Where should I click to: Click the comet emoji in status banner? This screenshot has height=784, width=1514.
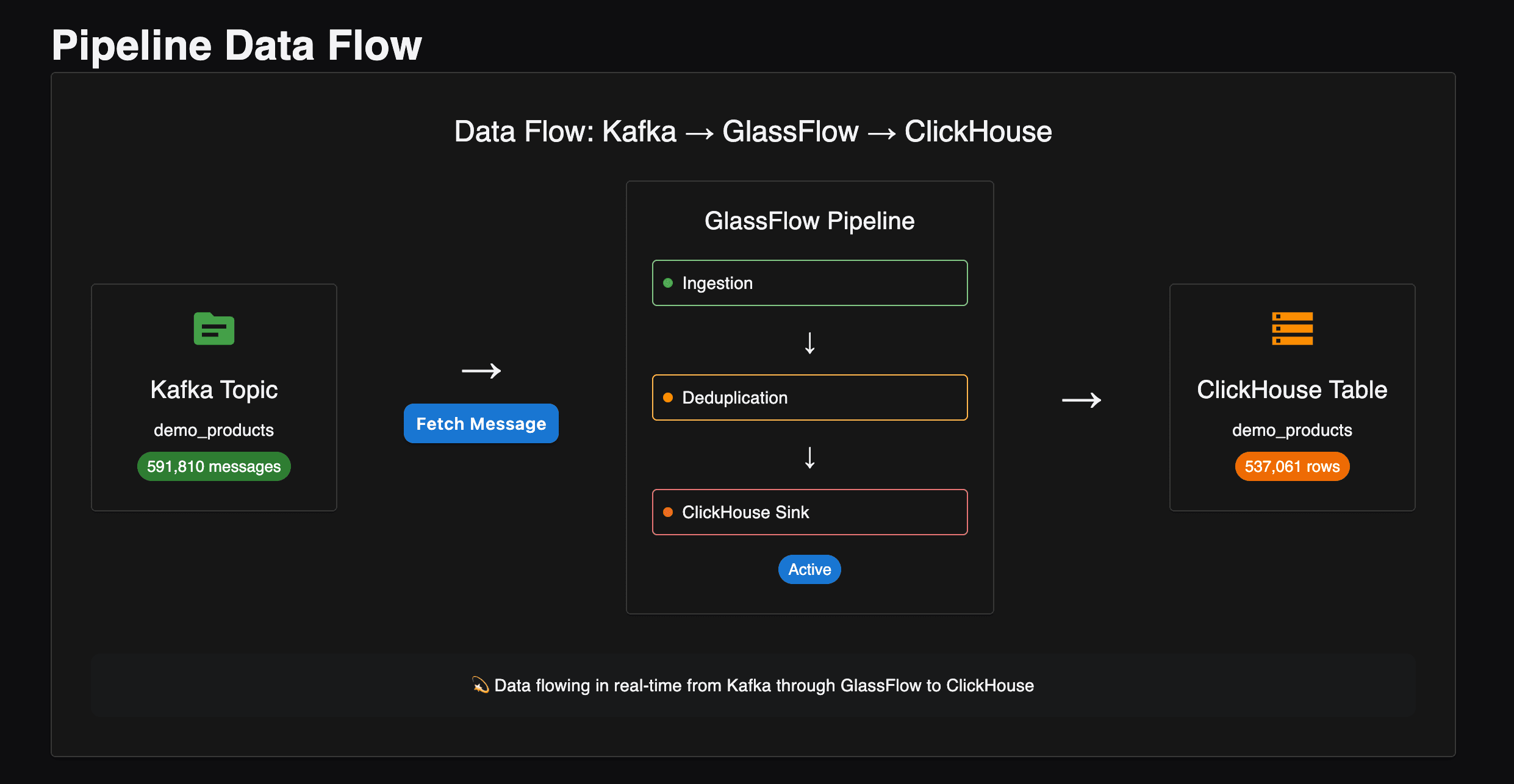(x=480, y=685)
